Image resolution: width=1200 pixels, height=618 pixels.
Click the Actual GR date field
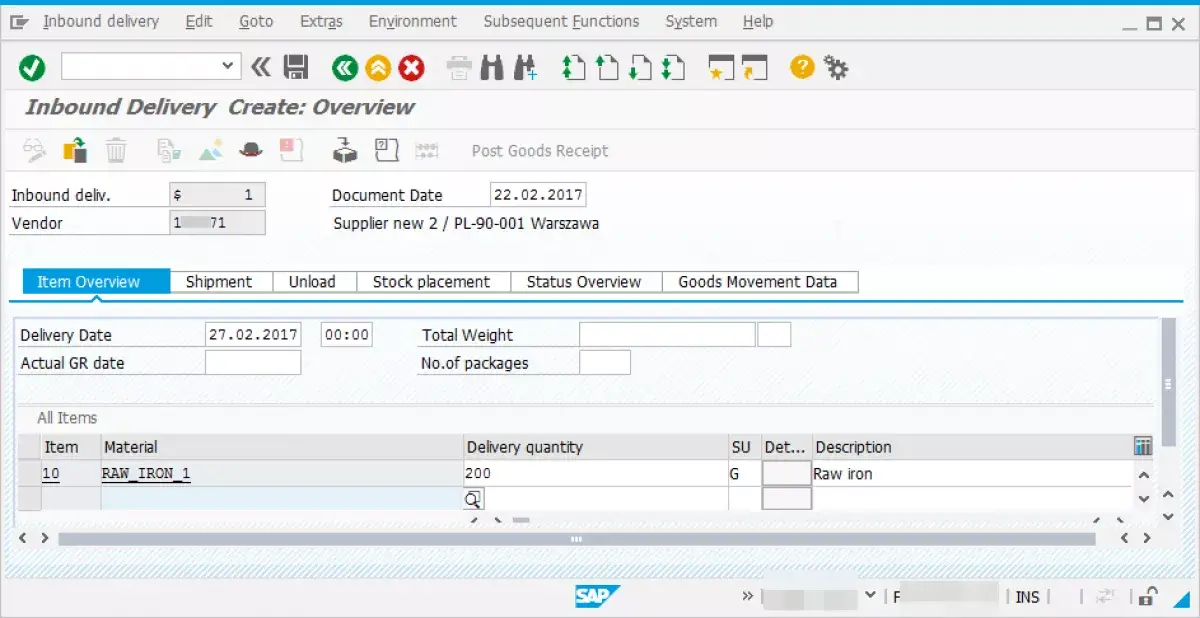point(253,363)
